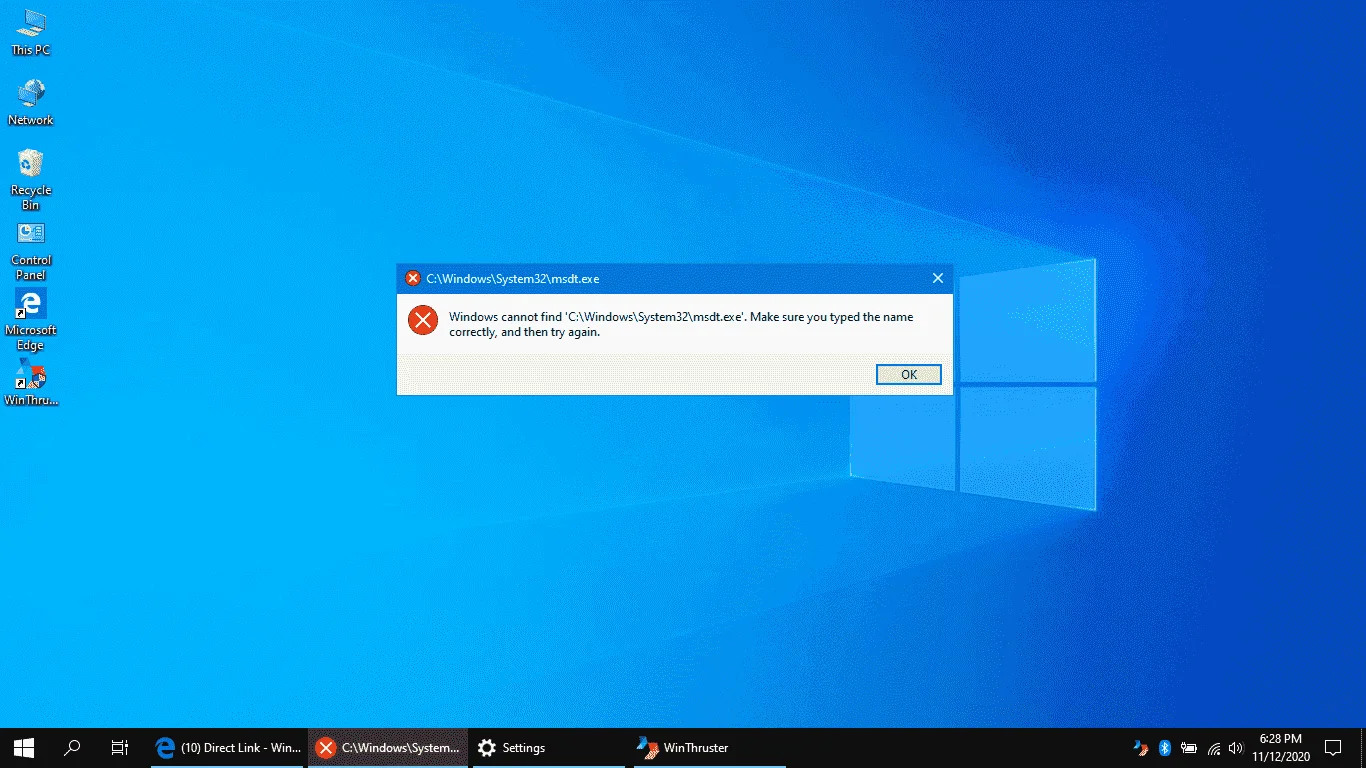This screenshot has height=768, width=1366.
Task: Switch to msdt.exe error taskbar entry
Action: click(x=388, y=747)
